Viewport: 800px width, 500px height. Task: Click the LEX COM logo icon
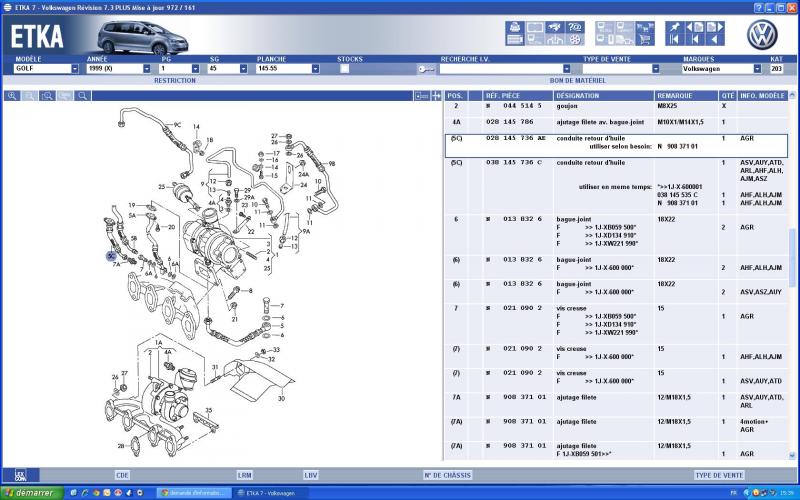point(20,475)
